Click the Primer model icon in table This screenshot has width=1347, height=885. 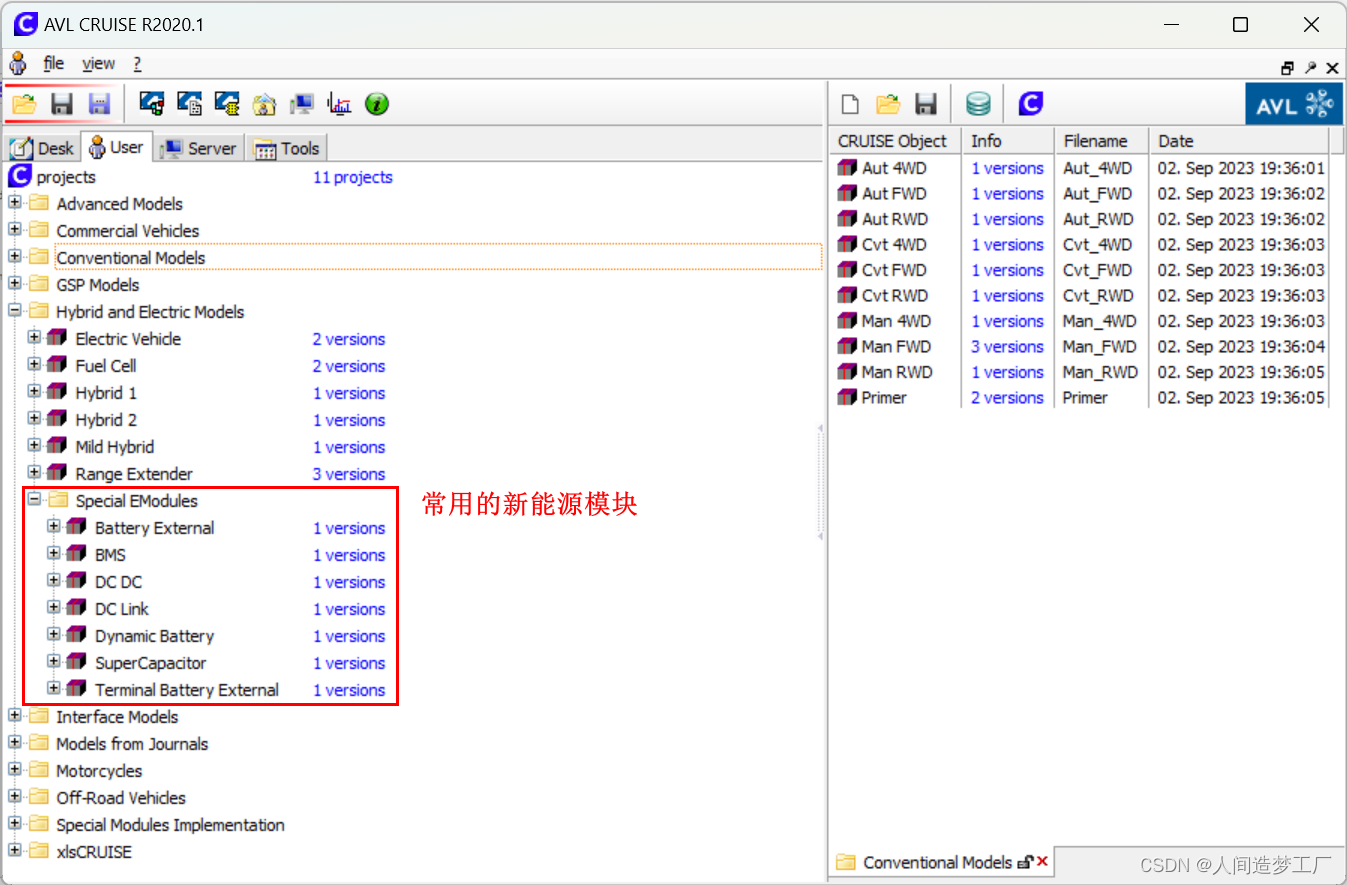[848, 397]
